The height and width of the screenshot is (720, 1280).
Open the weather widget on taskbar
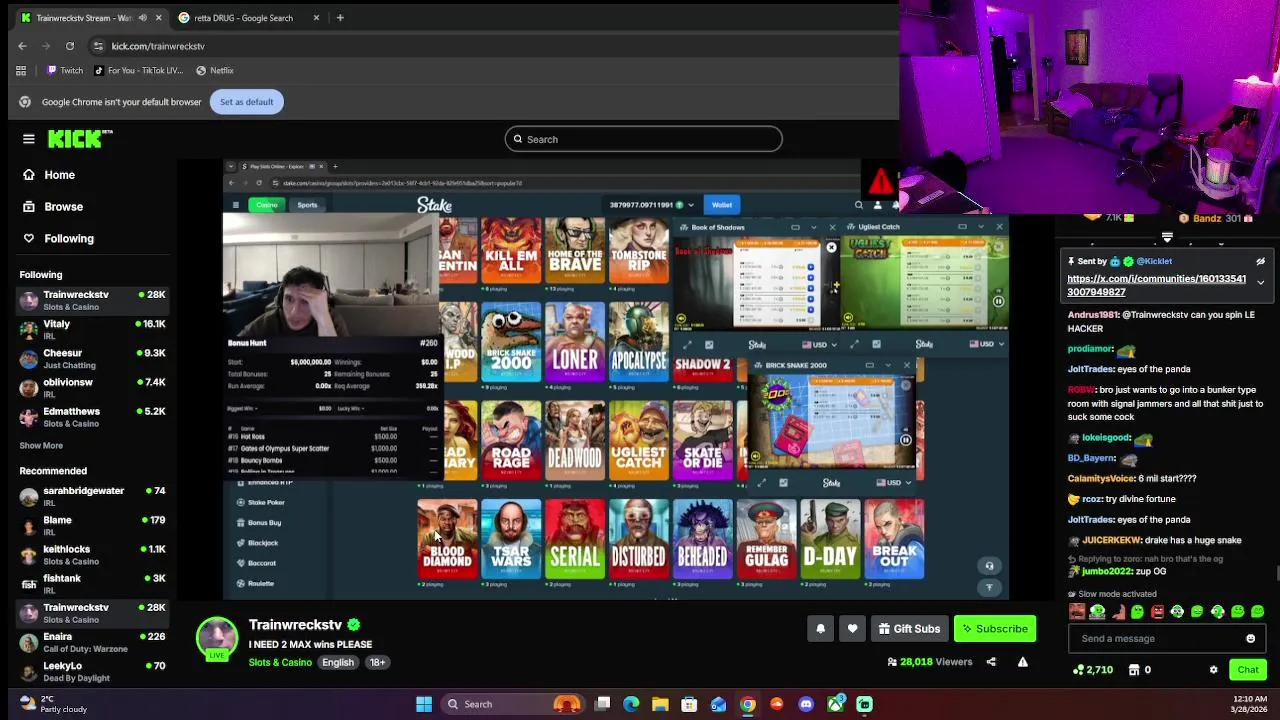54,704
